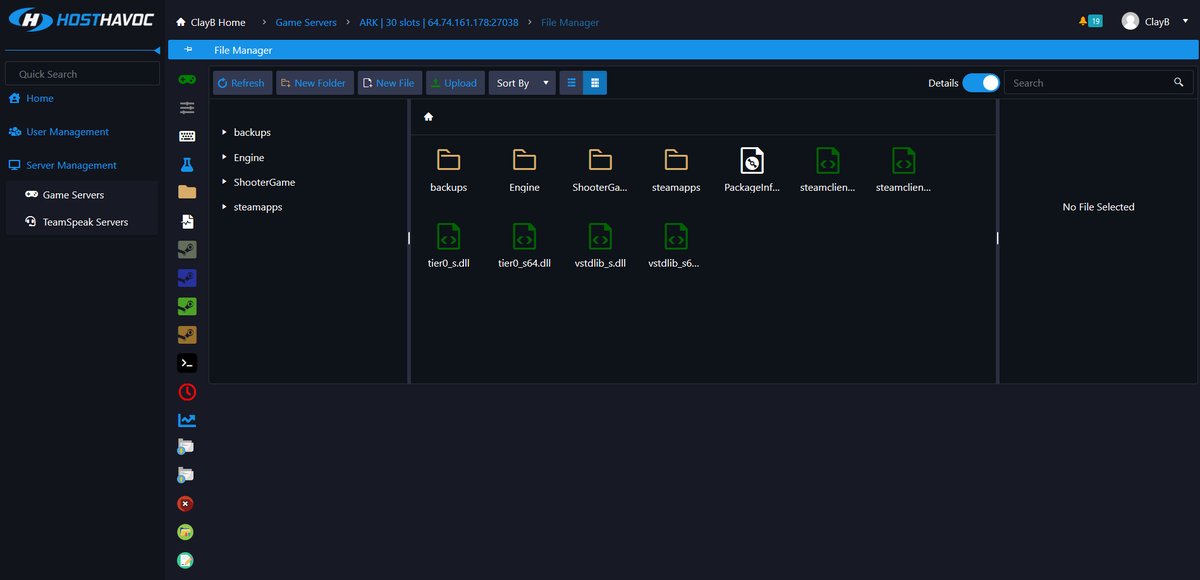Click the flask icon in the sidebar
Viewport: 1200px width, 580px height.
(186, 162)
